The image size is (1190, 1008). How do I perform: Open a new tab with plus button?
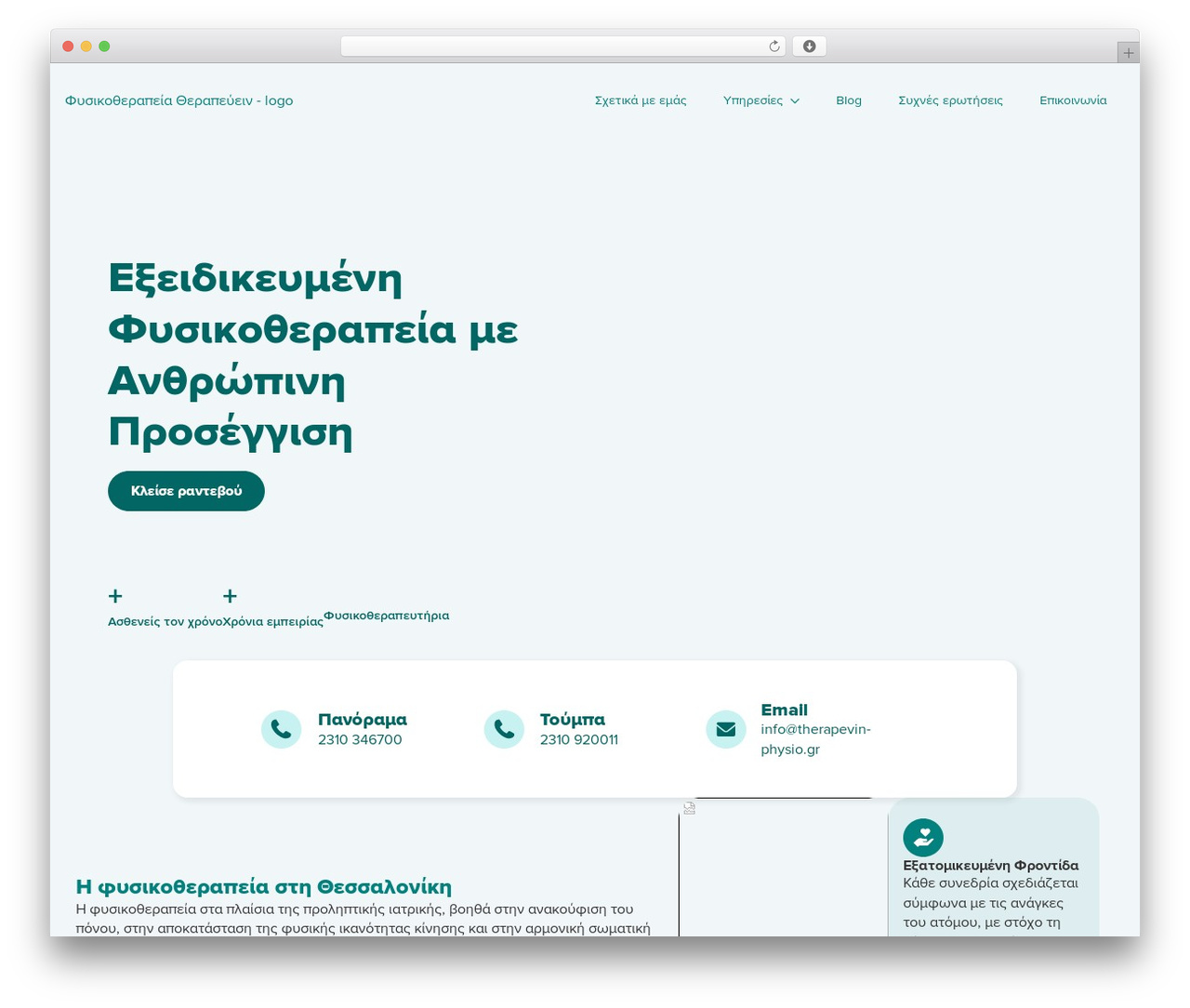(x=1128, y=53)
